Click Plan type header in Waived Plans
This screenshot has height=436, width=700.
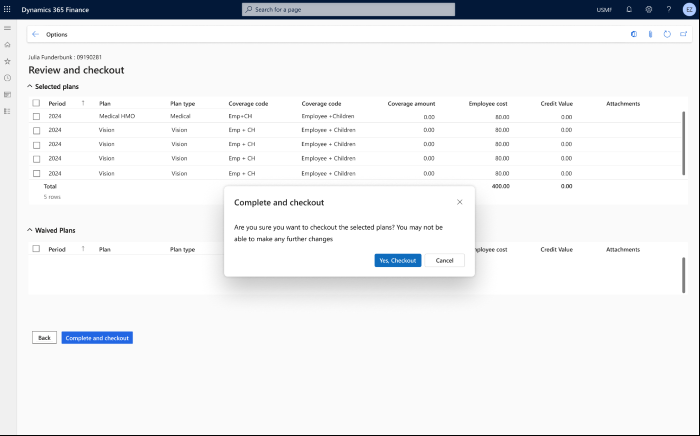pos(183,249)
